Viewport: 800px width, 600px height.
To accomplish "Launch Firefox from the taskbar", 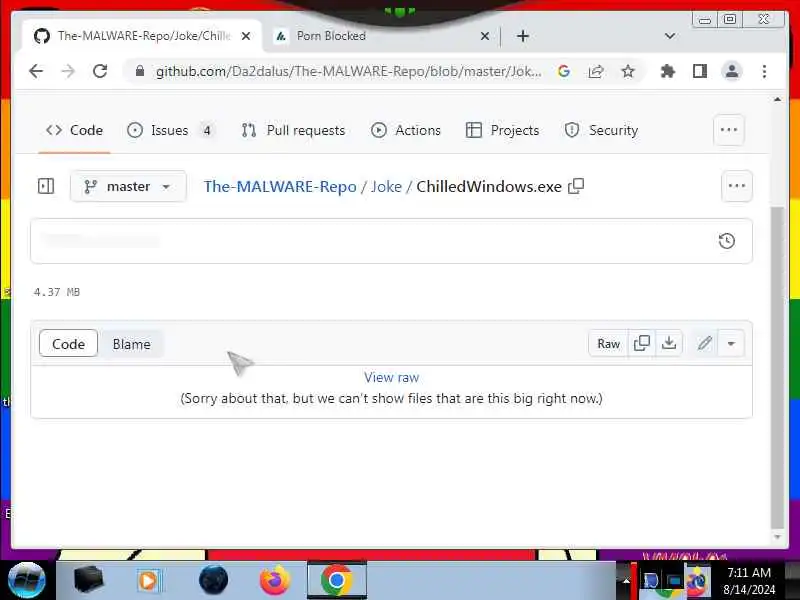I will pos(275,580).
